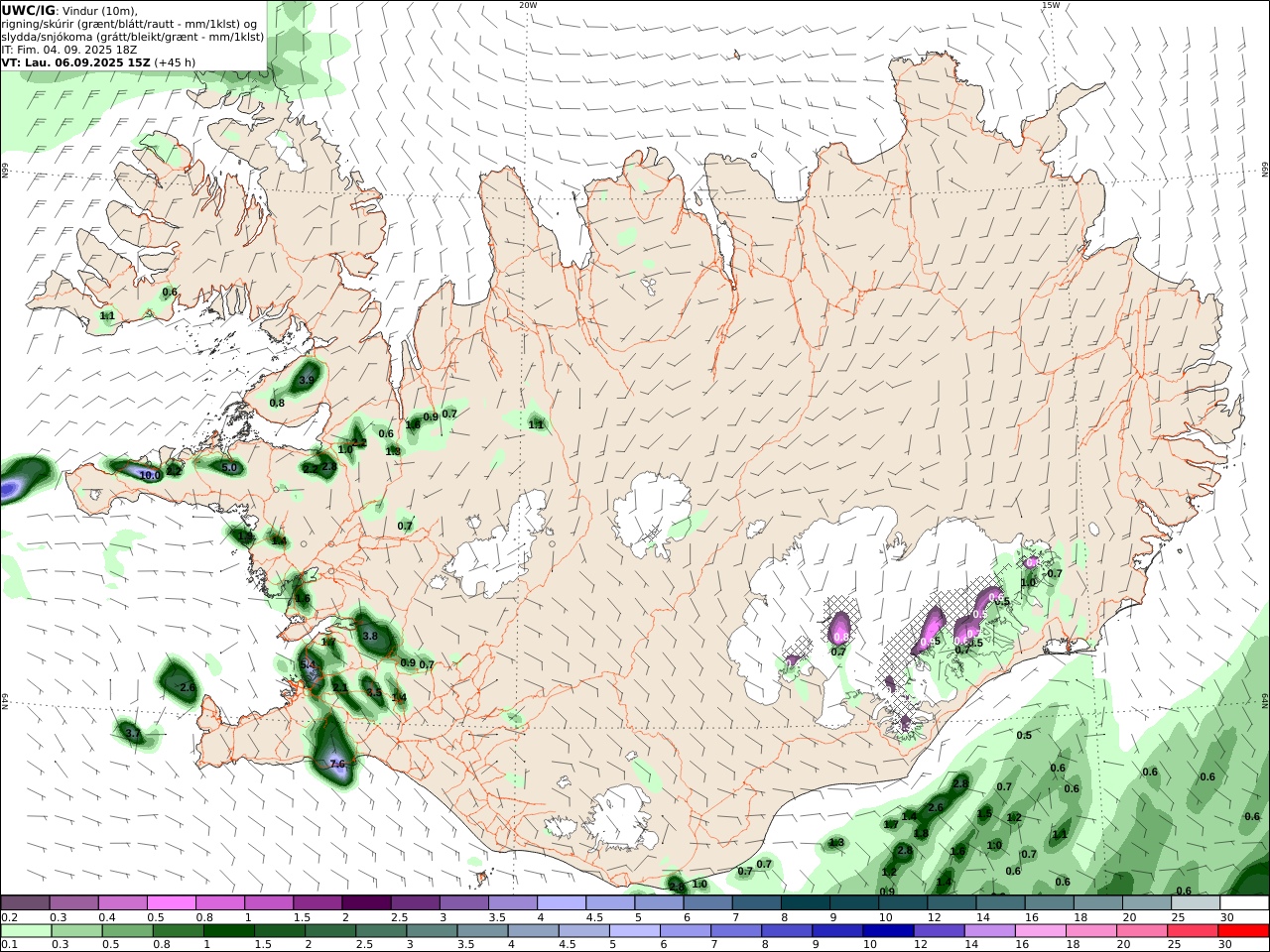1270x952 pixels.
Task: Click initial time 'IT: Fim. 04. 09. 2025 18Z'
Action: point(69,50)
